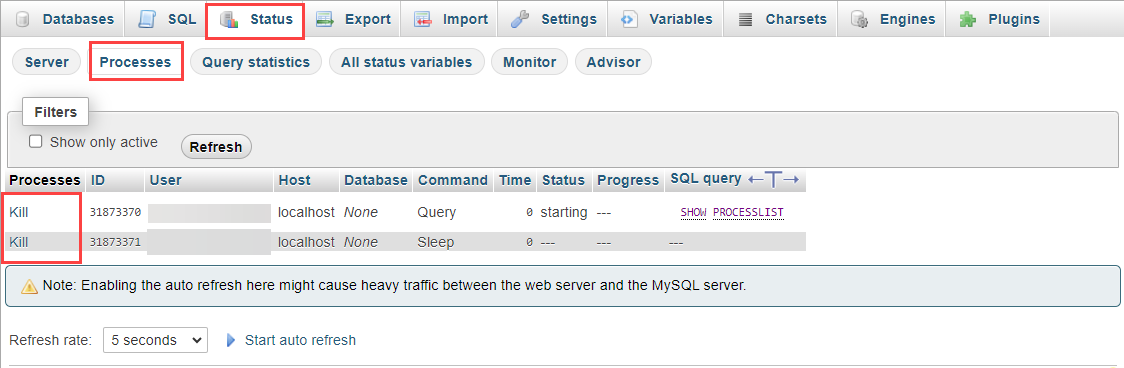Click Start auto refresh link
1124x368 pixels.
(x=300, y=340)
